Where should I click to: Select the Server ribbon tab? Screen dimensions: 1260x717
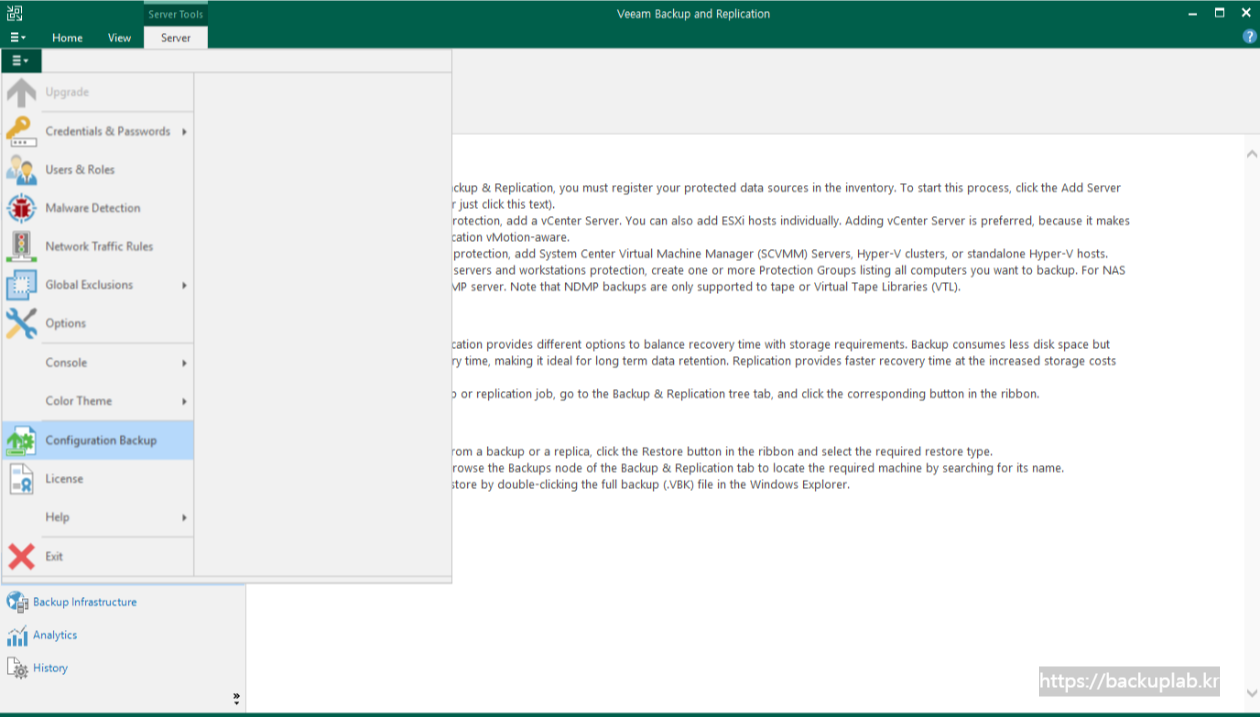[x=176, y=38]
